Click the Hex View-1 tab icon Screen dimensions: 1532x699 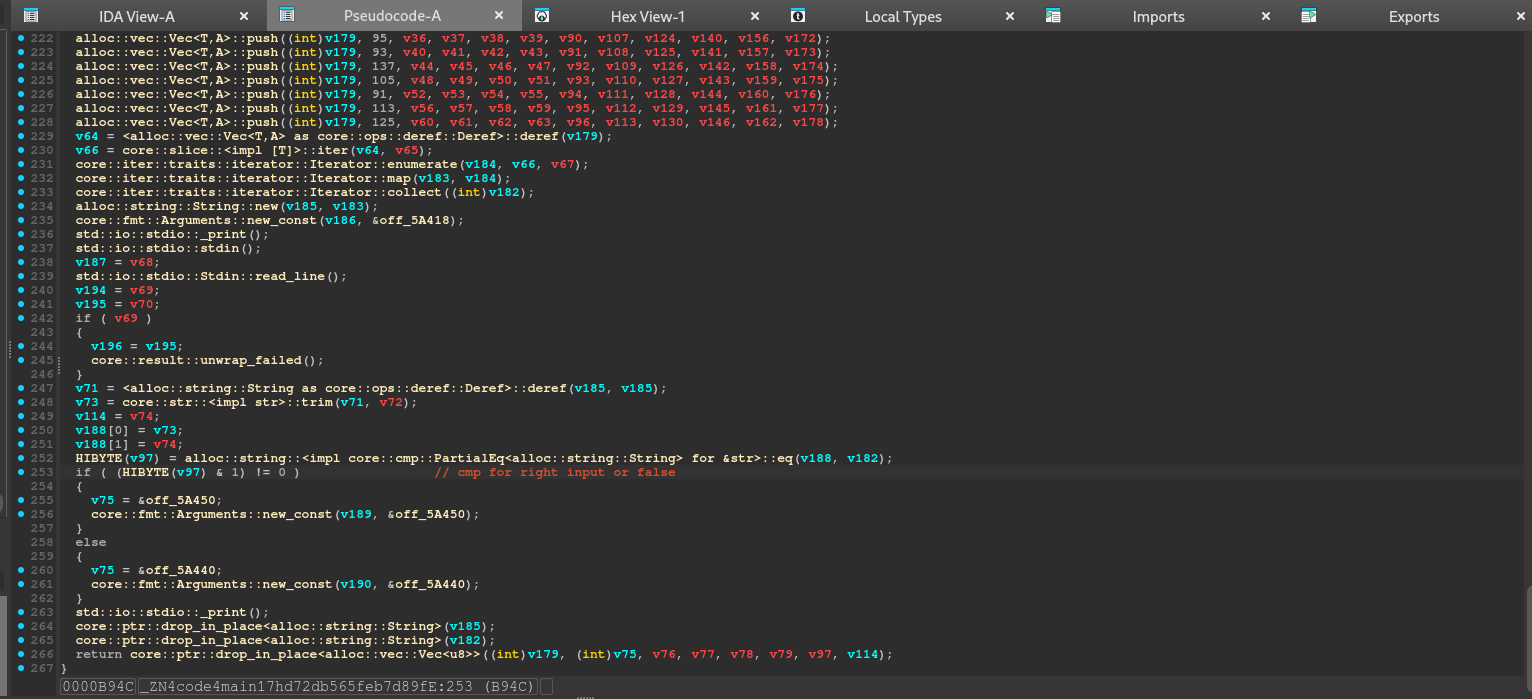(542, 16)
